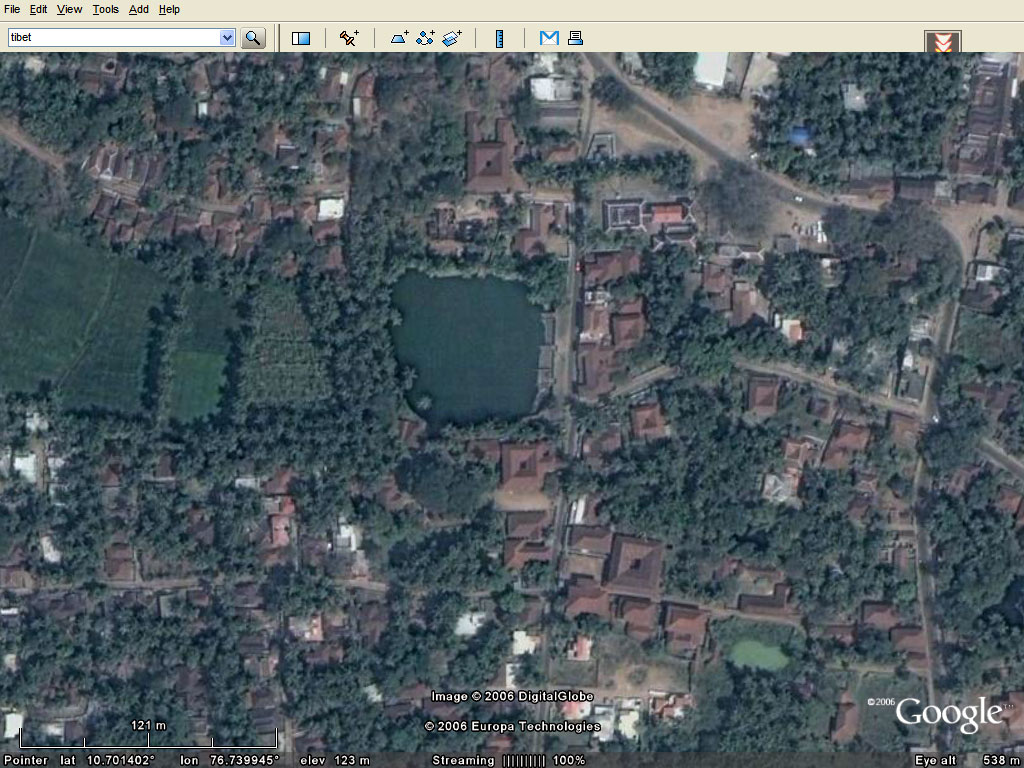This screenshot has width=1024, height=768.
Task: Click the latitude value 10.701402°
Action: point(122,760)
